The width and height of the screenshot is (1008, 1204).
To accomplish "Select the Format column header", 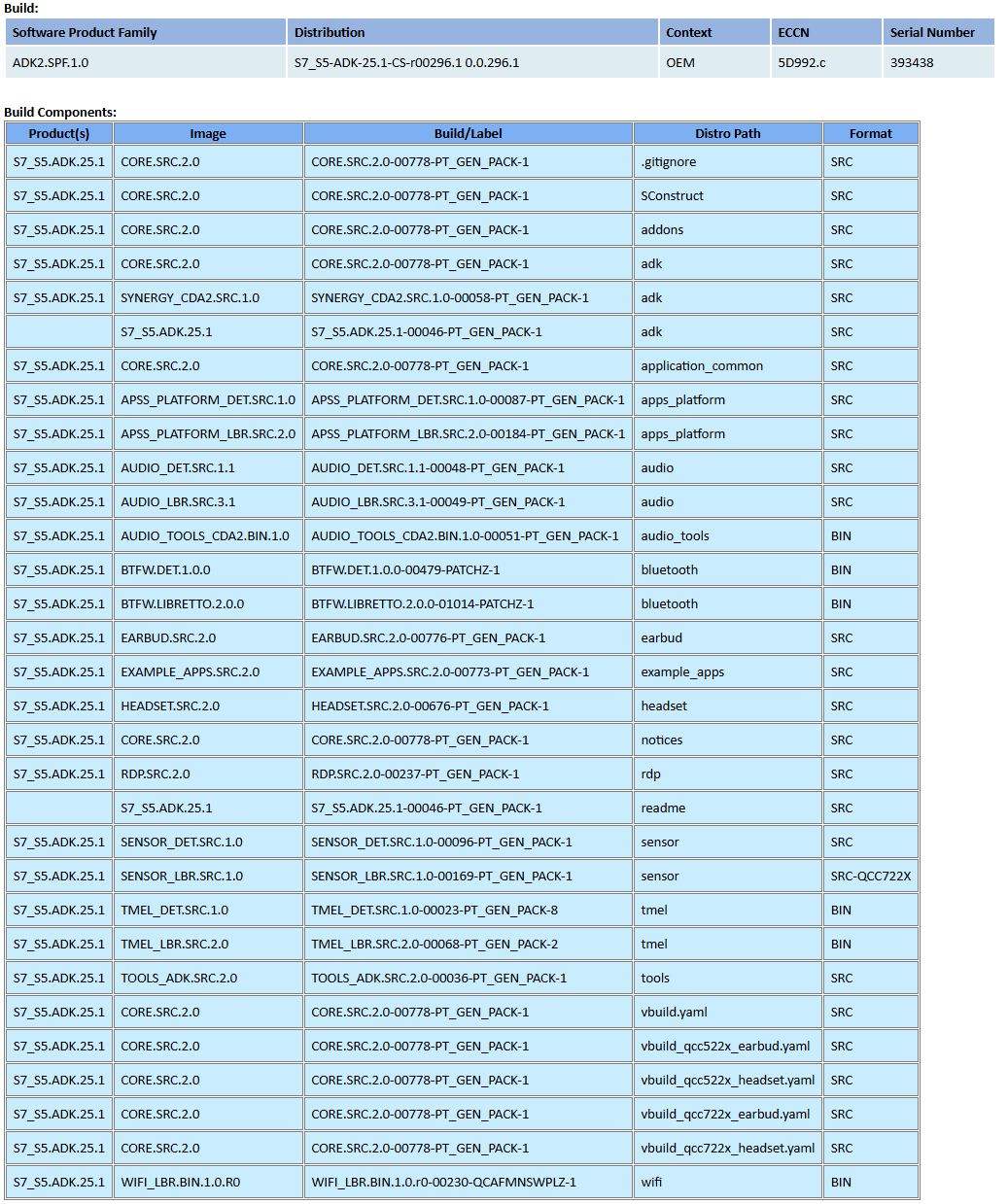I will click(870, 134).
